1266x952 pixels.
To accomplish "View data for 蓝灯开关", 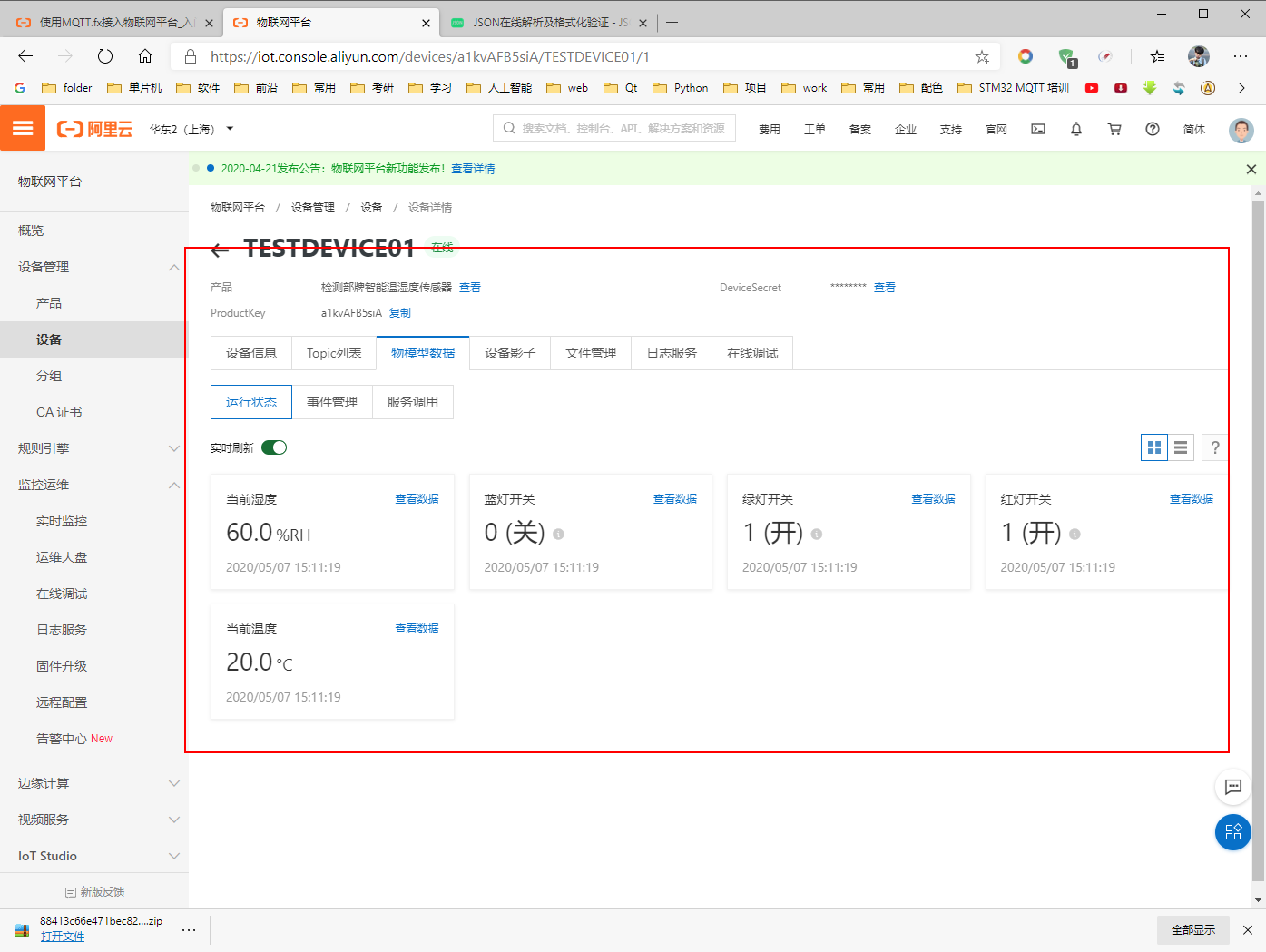I will tap(675, 499).
